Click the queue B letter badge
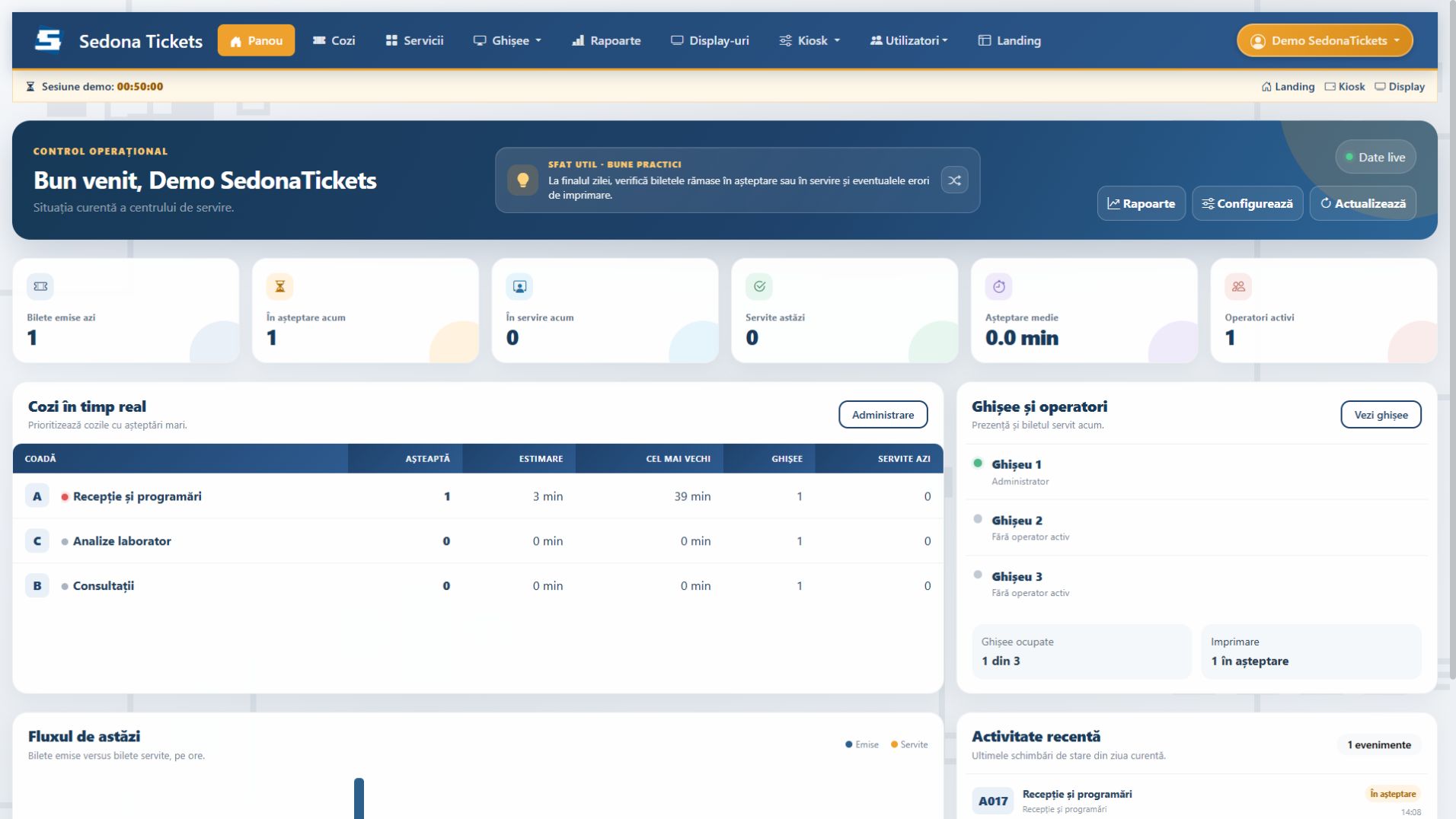Screen dimensions: 1456x819 (37, 586)
